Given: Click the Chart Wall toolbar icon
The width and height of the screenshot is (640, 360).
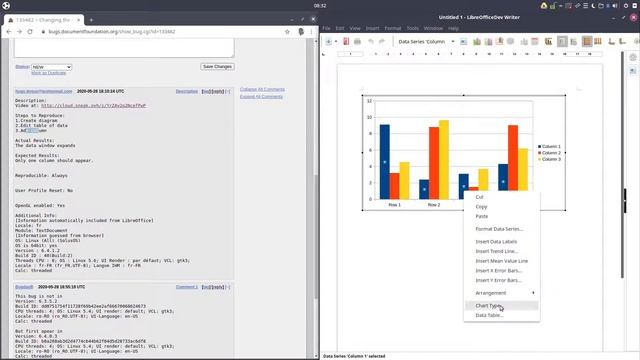Looking at the screenshot, I should tap(499, 41).
